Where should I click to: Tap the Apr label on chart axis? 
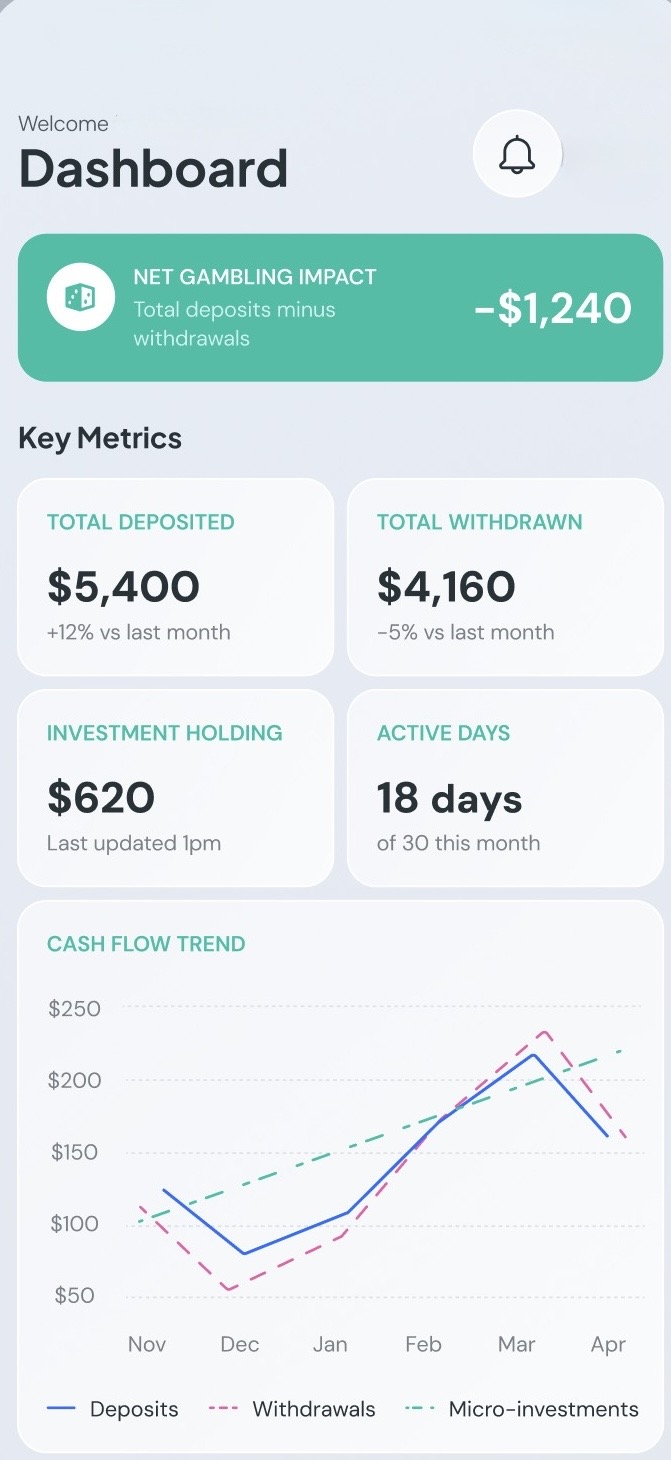tap(608, 1344)
